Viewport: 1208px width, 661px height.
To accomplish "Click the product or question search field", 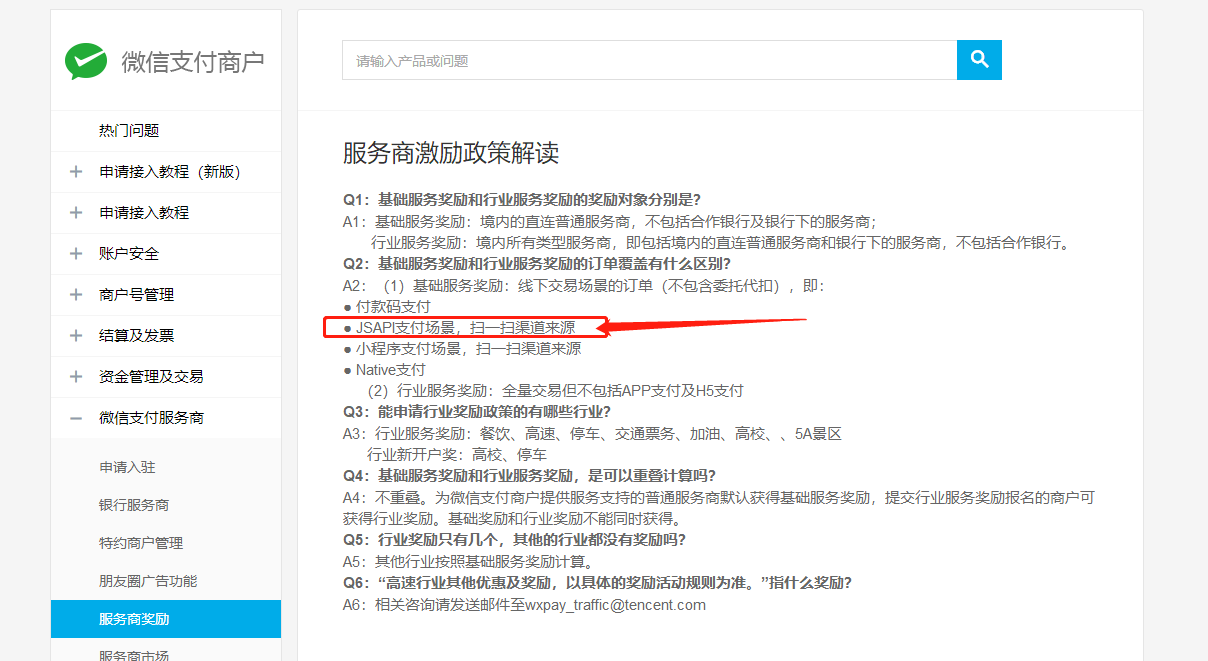I will click(649, 60).
